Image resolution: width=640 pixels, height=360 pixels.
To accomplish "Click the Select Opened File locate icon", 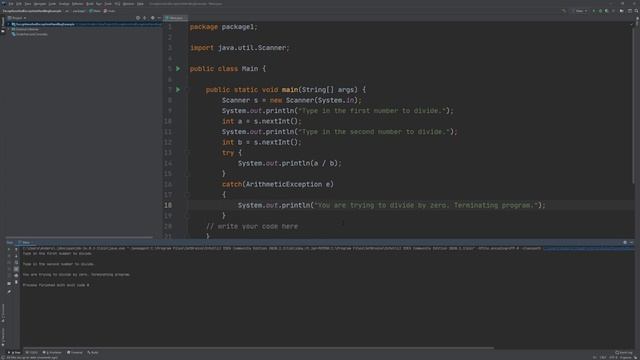I will [x=138, y=18].
